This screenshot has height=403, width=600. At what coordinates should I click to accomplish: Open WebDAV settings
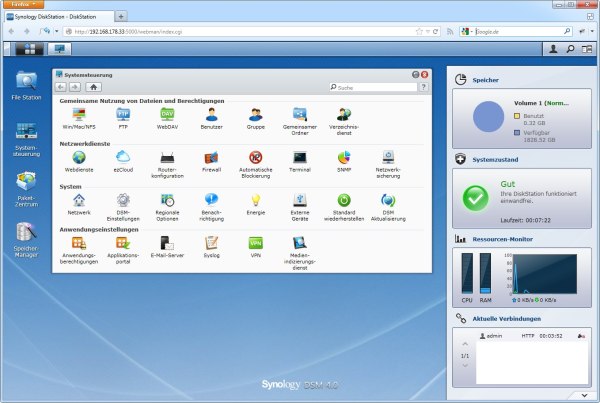(168, 118)
